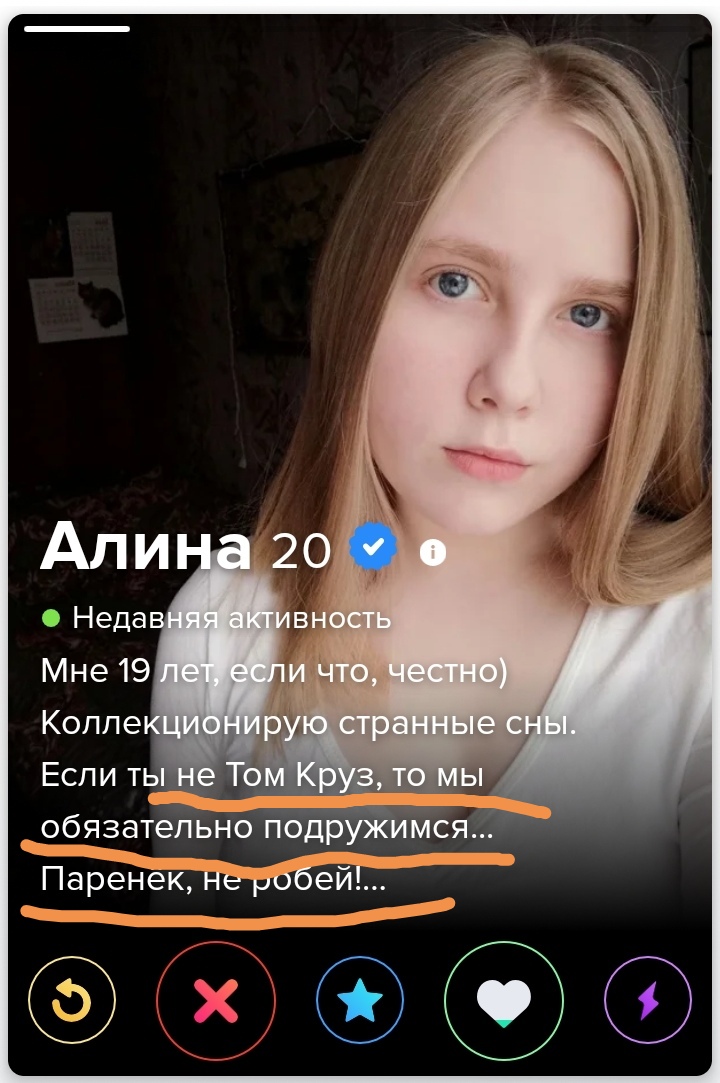Select the photo indicator bar at top
Screen dimensions: 720x1083
click(77, 29)
